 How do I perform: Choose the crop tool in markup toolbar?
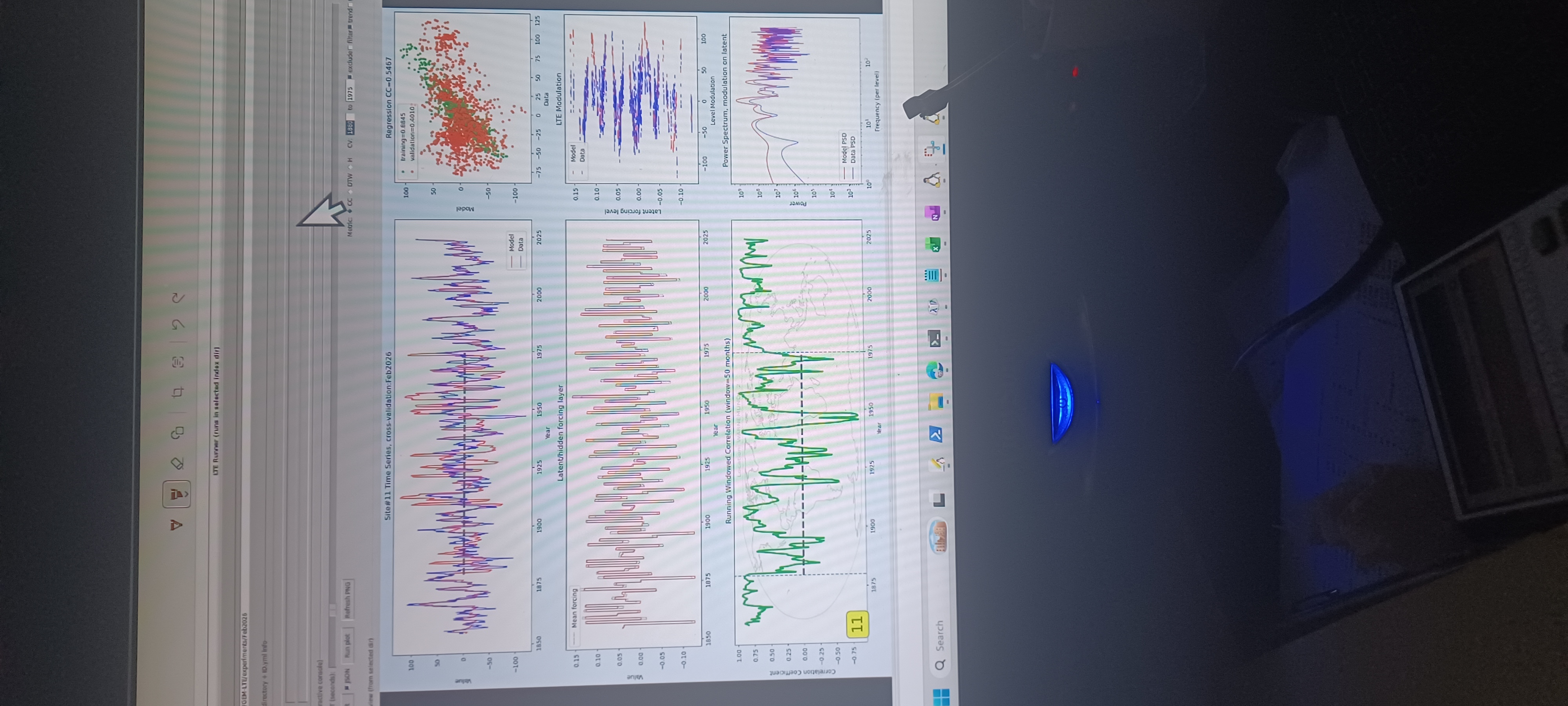[x=177, y=392]
